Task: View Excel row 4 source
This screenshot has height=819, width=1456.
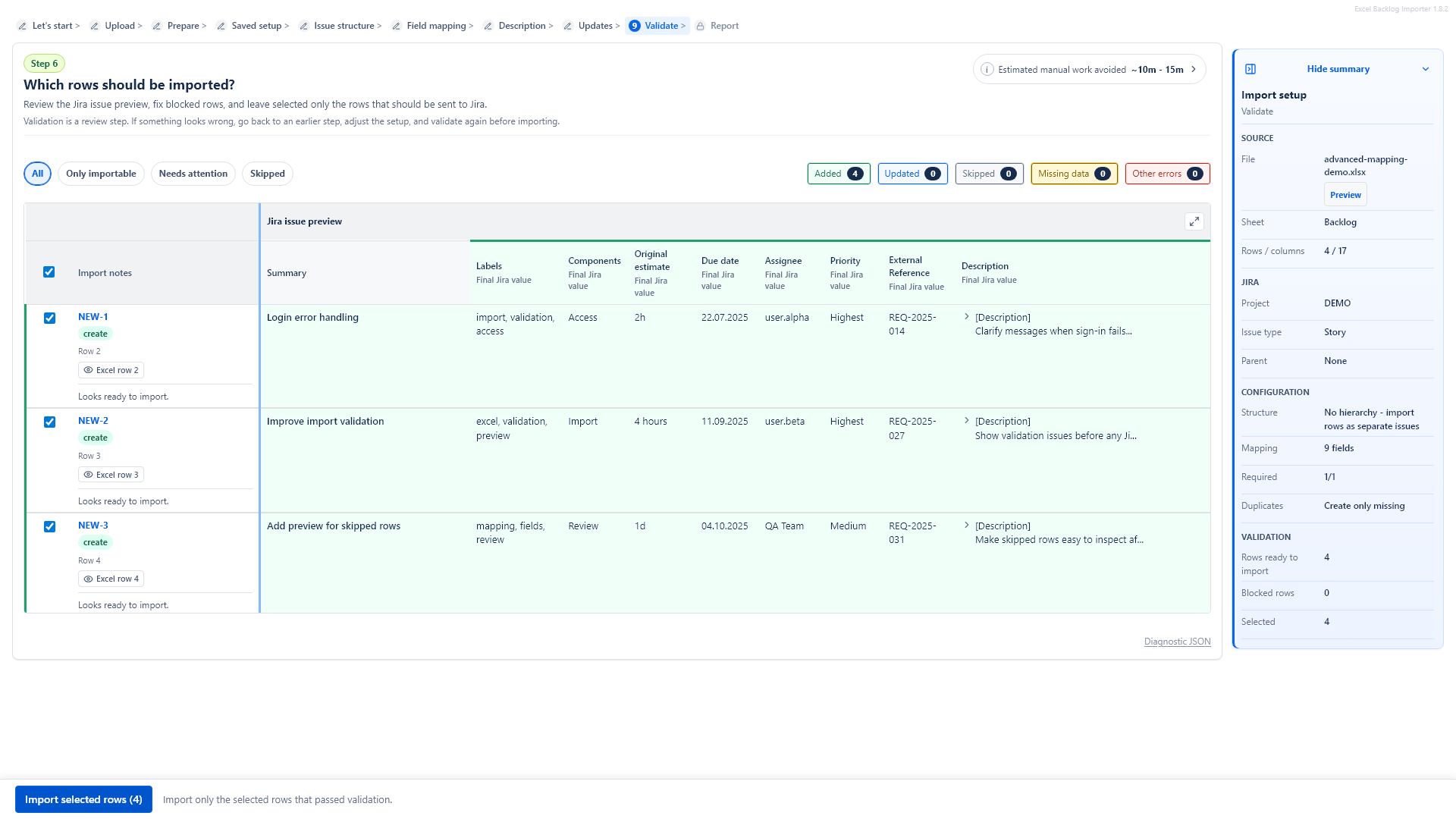Action: point(111,579)
